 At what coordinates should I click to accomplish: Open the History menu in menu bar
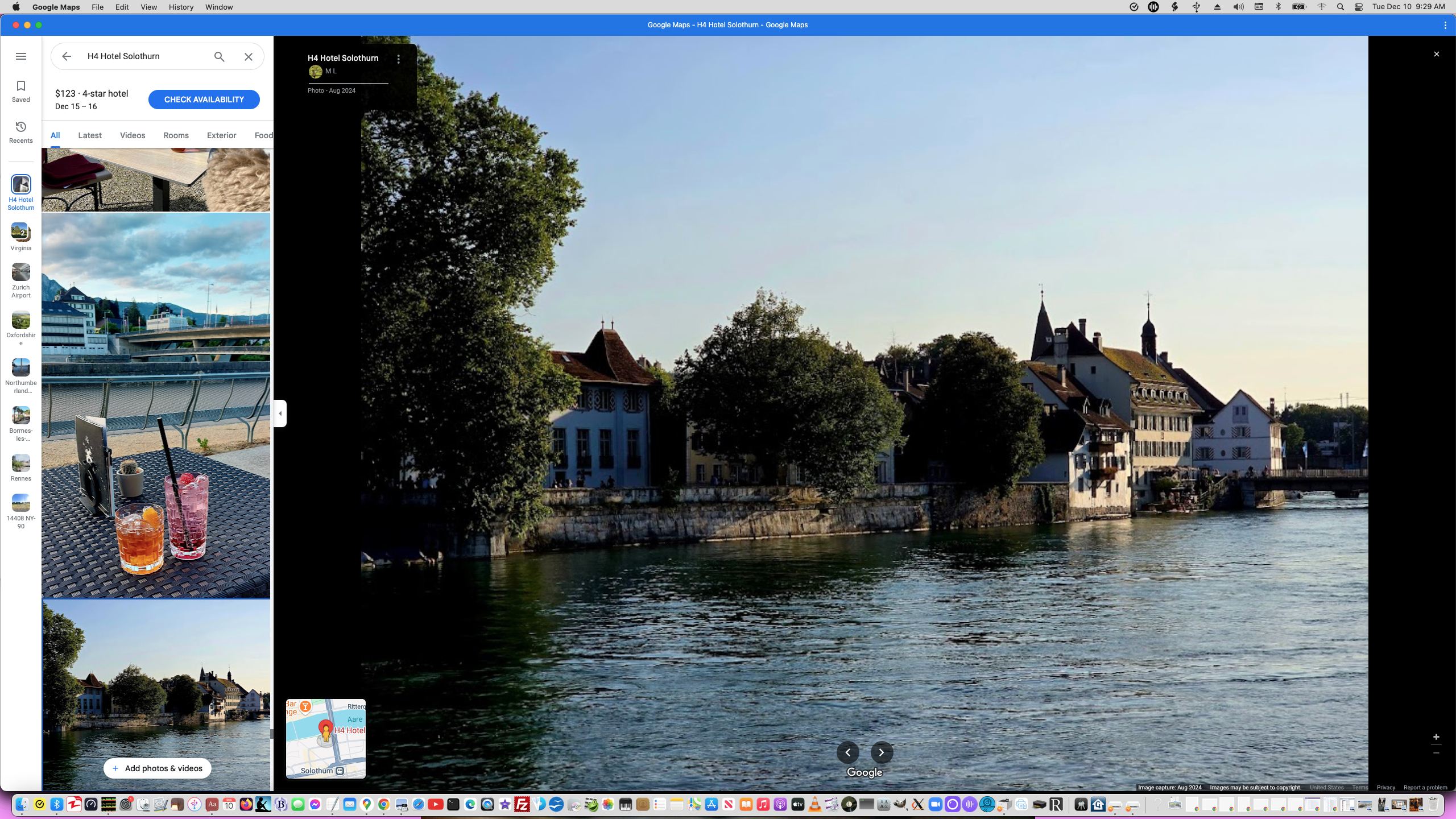click(181, 7)
